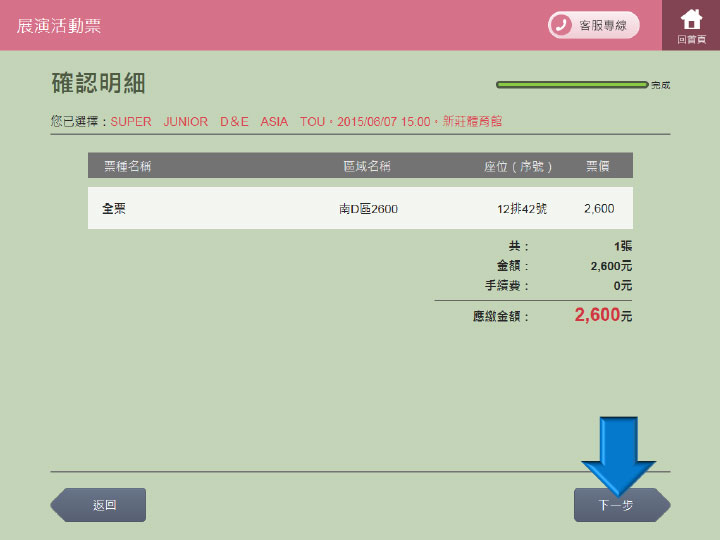Click the 座位（序號）column header

click(x=518, y=166)
